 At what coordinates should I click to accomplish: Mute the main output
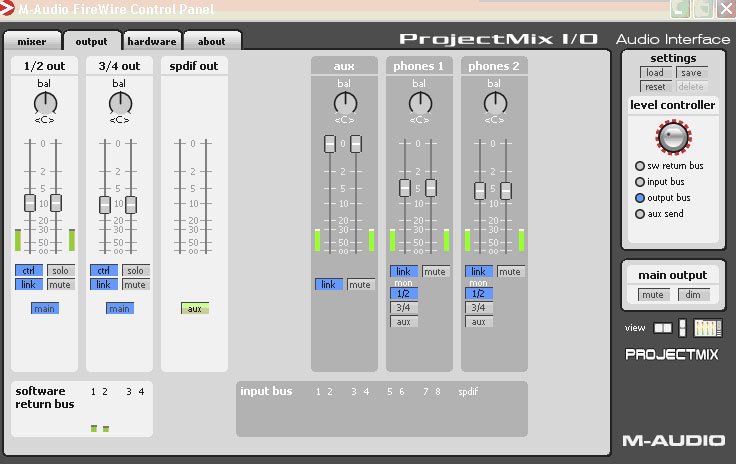point(653,295)
